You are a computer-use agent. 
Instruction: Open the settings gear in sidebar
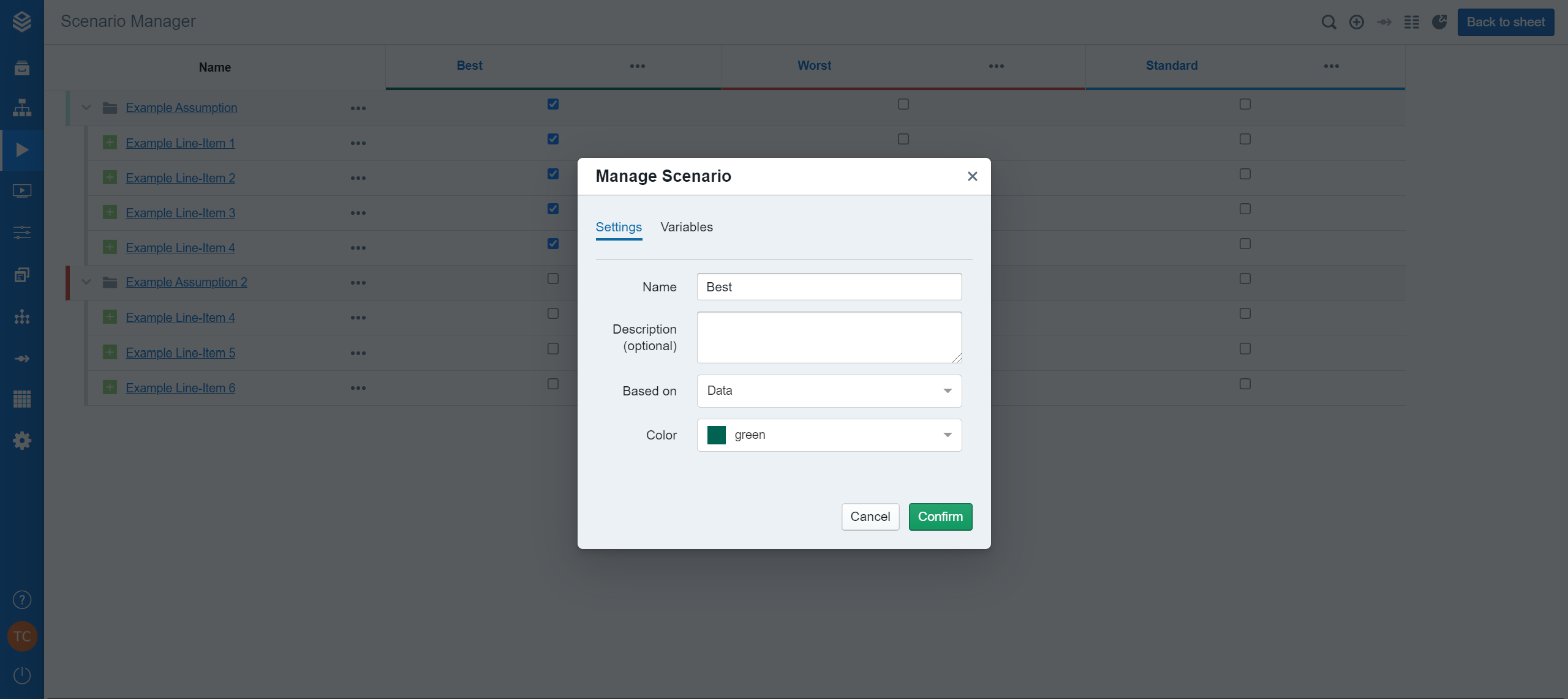click(22, 441)
